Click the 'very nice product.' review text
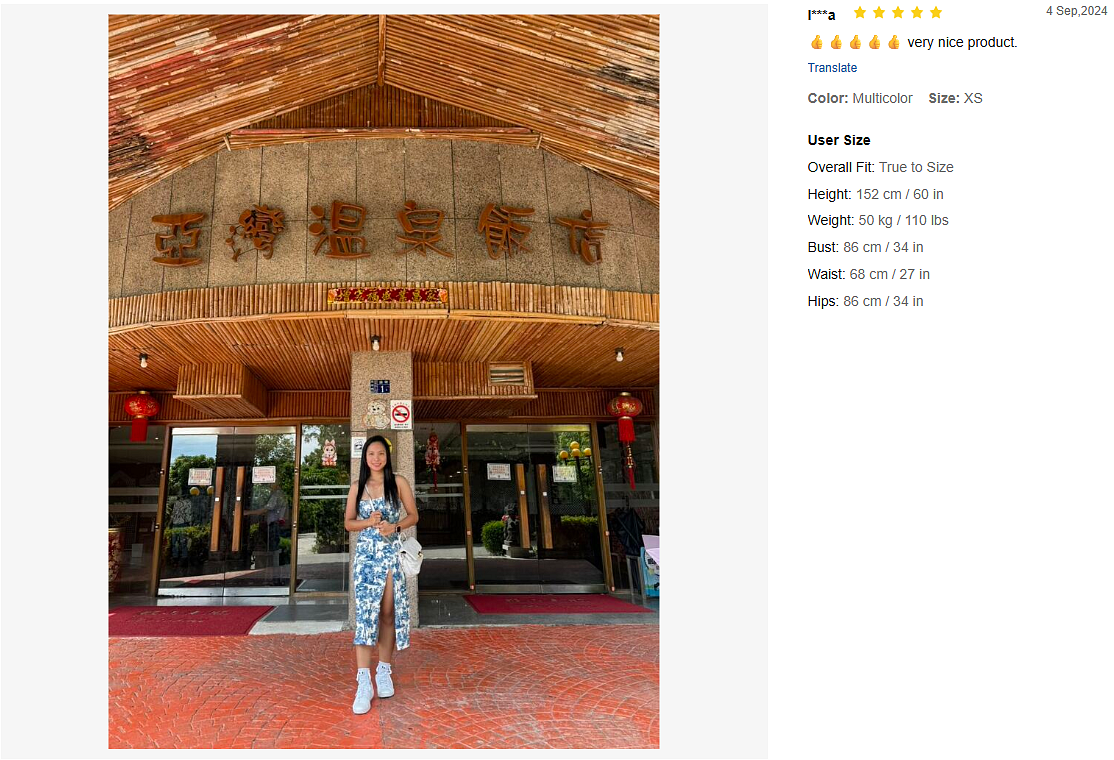Viewport: 1114px width, 760px height. click(962, 43)
